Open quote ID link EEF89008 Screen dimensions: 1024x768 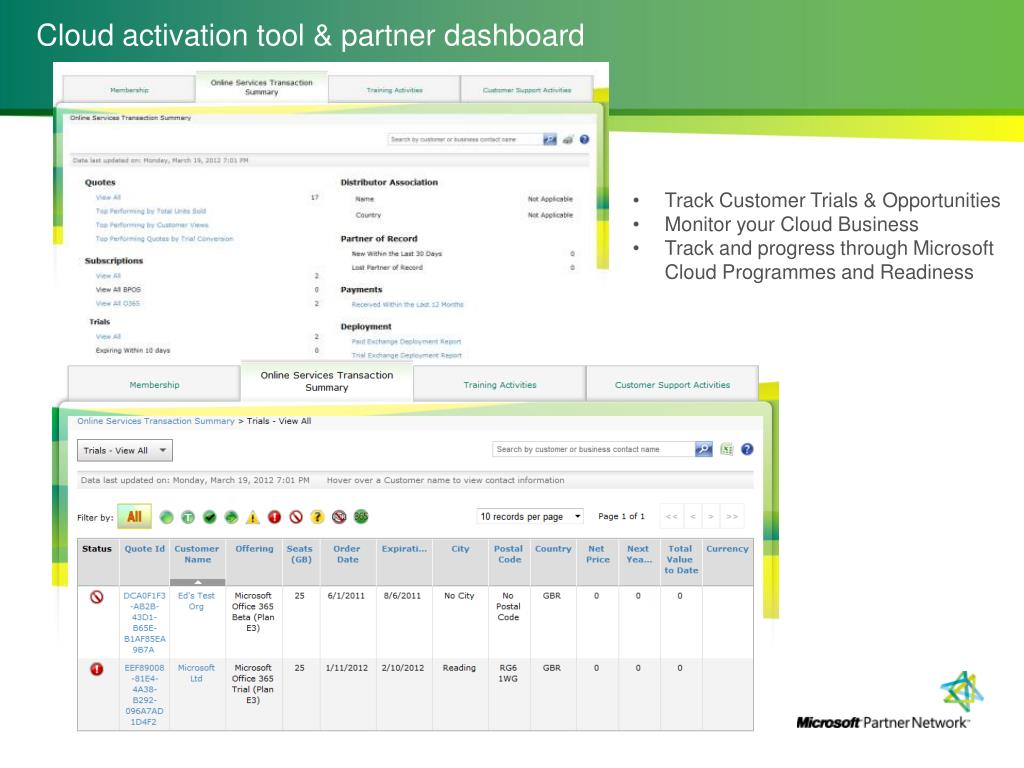coord(144,695)
